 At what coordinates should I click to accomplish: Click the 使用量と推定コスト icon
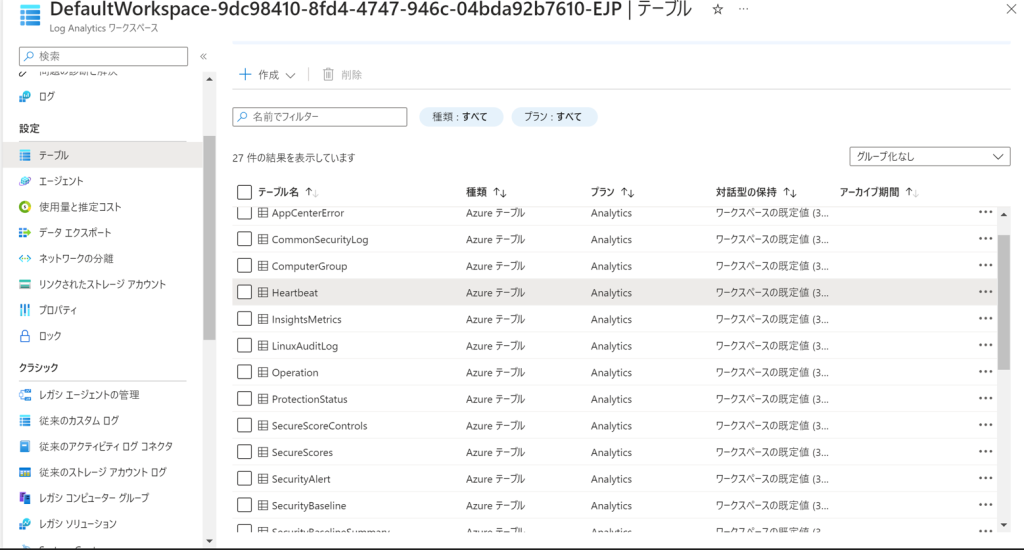tap(25, 207)
